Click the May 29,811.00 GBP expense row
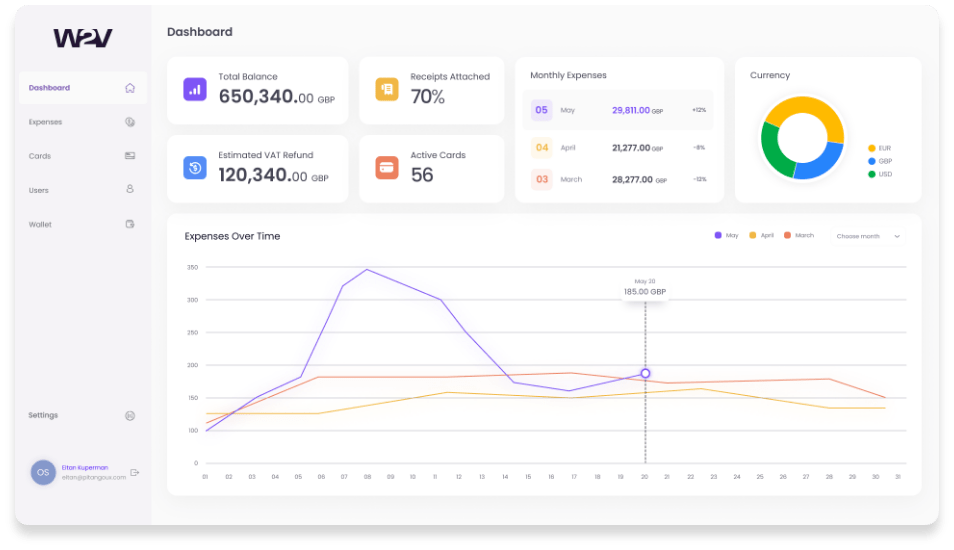This screenshot has height=550, width=954. point(618,110)
